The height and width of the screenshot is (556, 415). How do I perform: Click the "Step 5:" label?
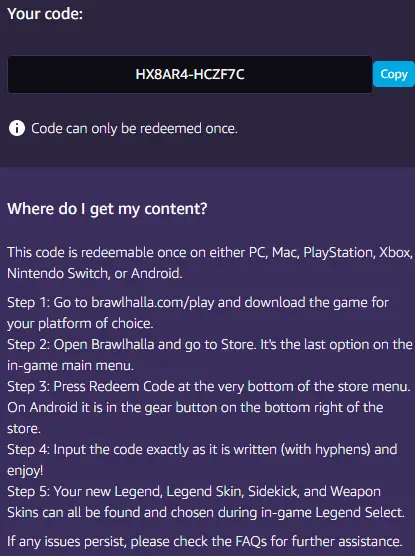(28, 491)
